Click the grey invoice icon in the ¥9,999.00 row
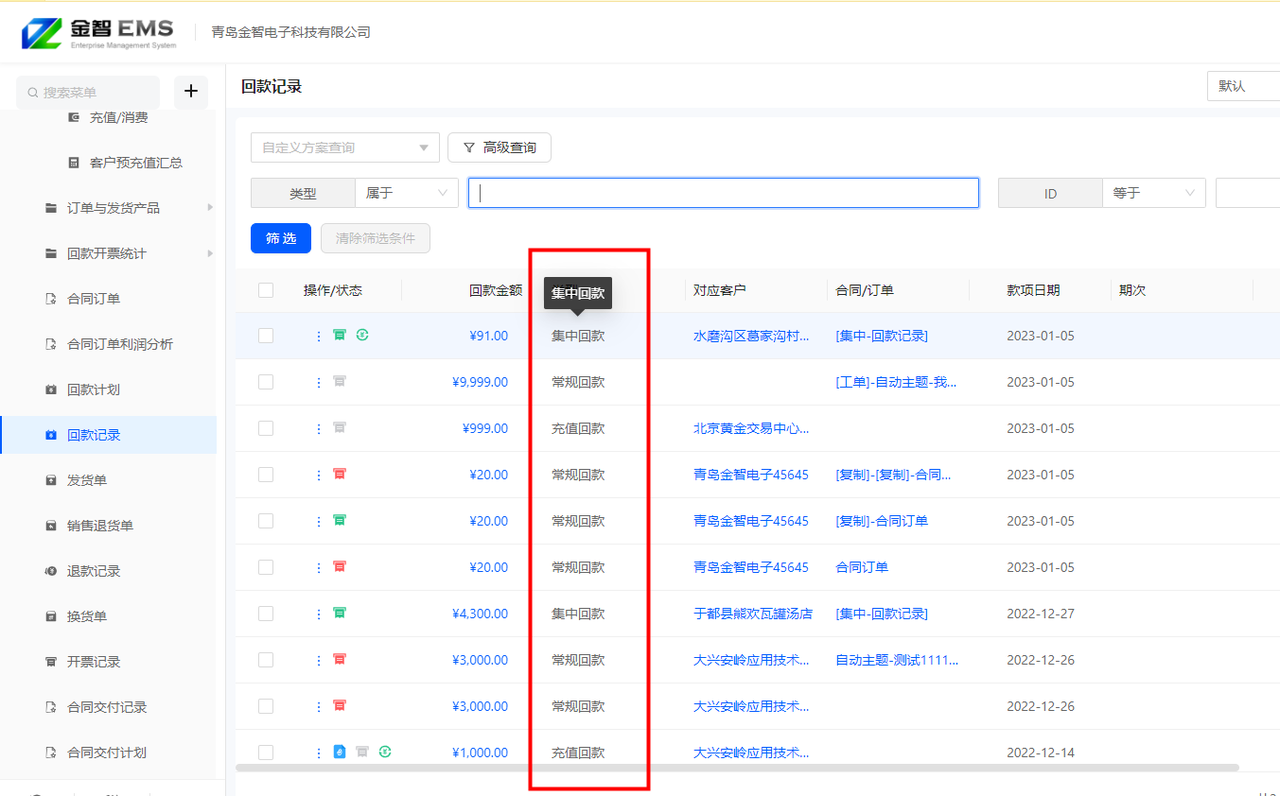 (x=339, y=381)
